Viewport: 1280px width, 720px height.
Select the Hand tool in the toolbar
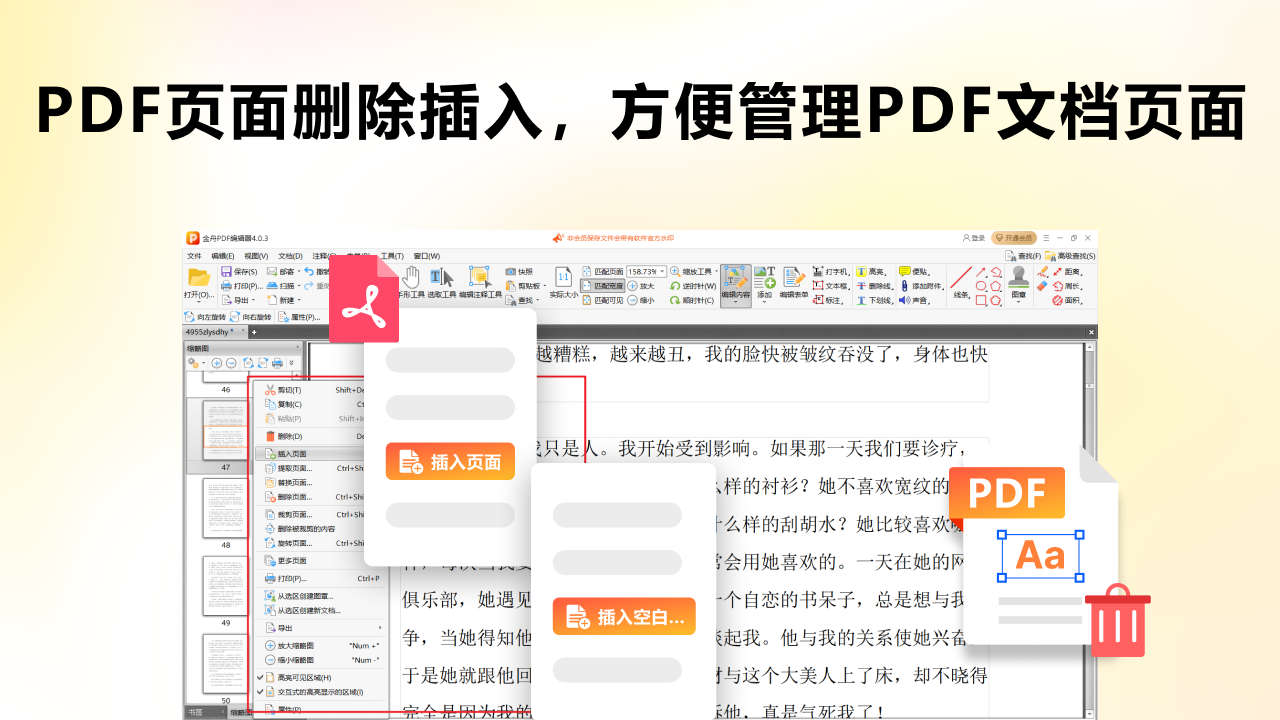(x=411, y=276)
